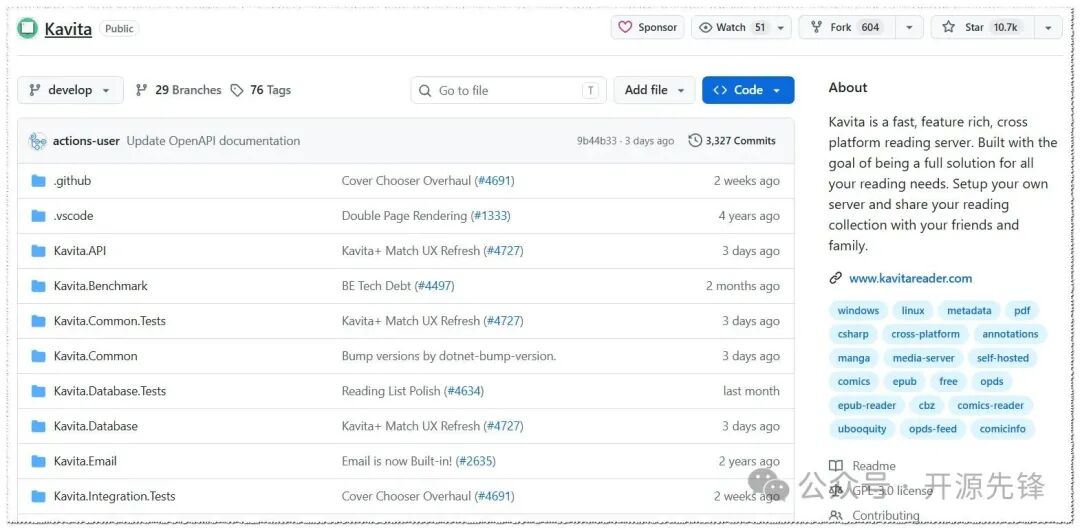
Task: Click the Kavita repository avatar icon
Action: (28, 28)
